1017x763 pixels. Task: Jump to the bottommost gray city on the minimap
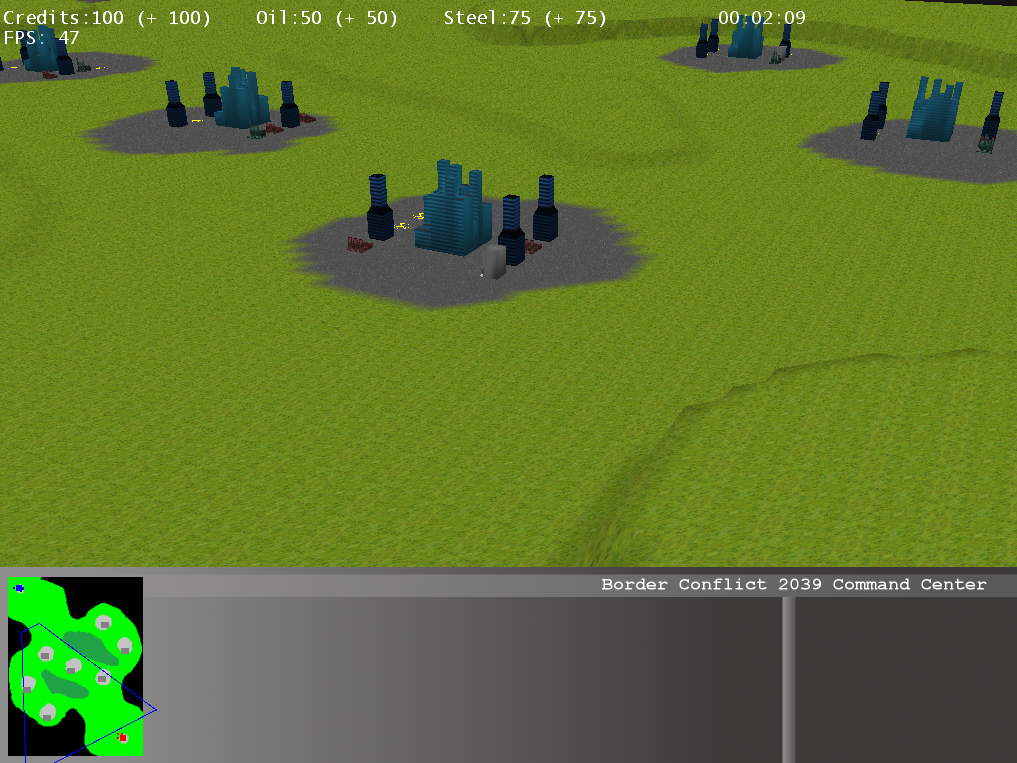(x=47, y=713)
